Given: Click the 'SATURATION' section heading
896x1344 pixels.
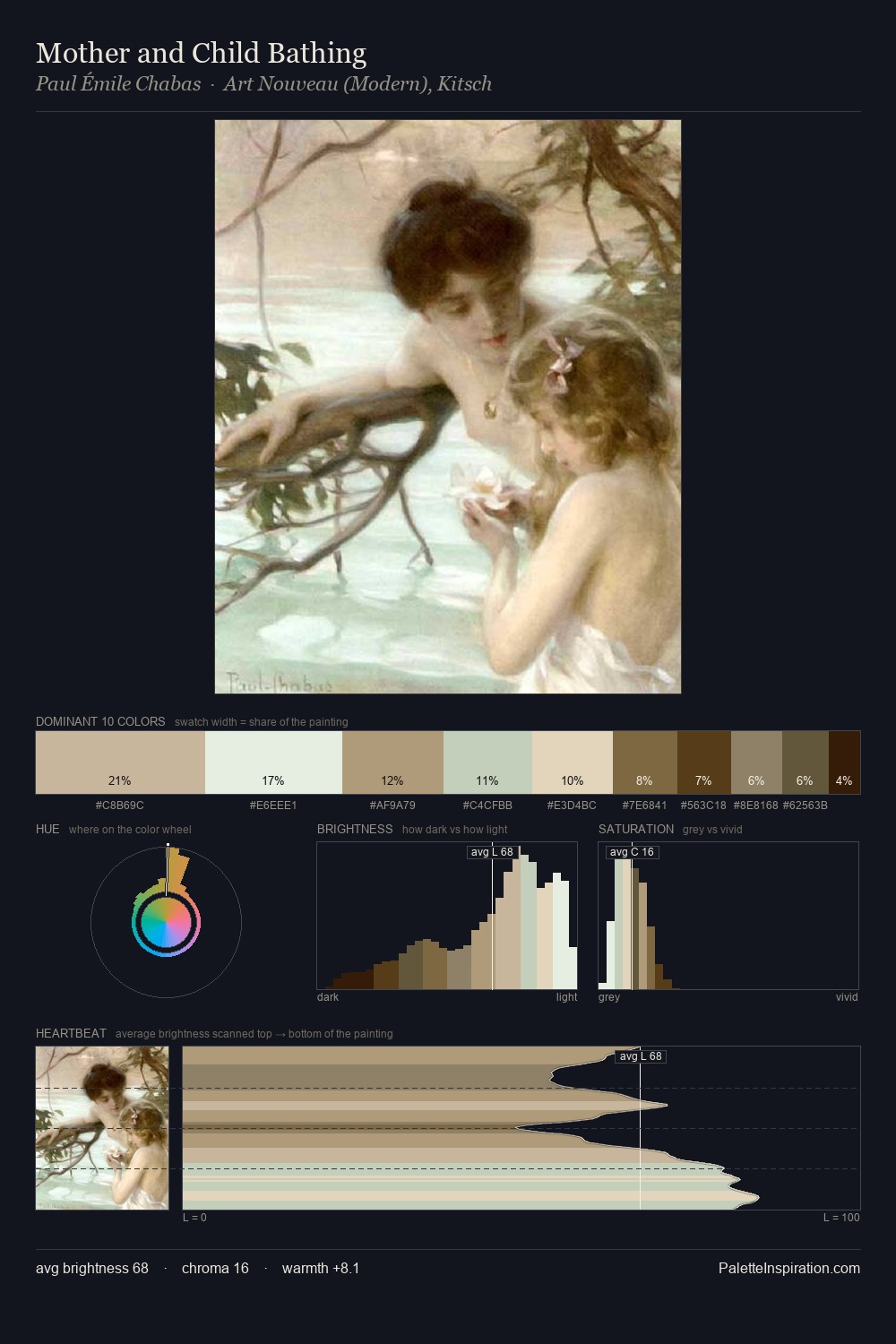Looking at the screenshot, I should (636, 829).
